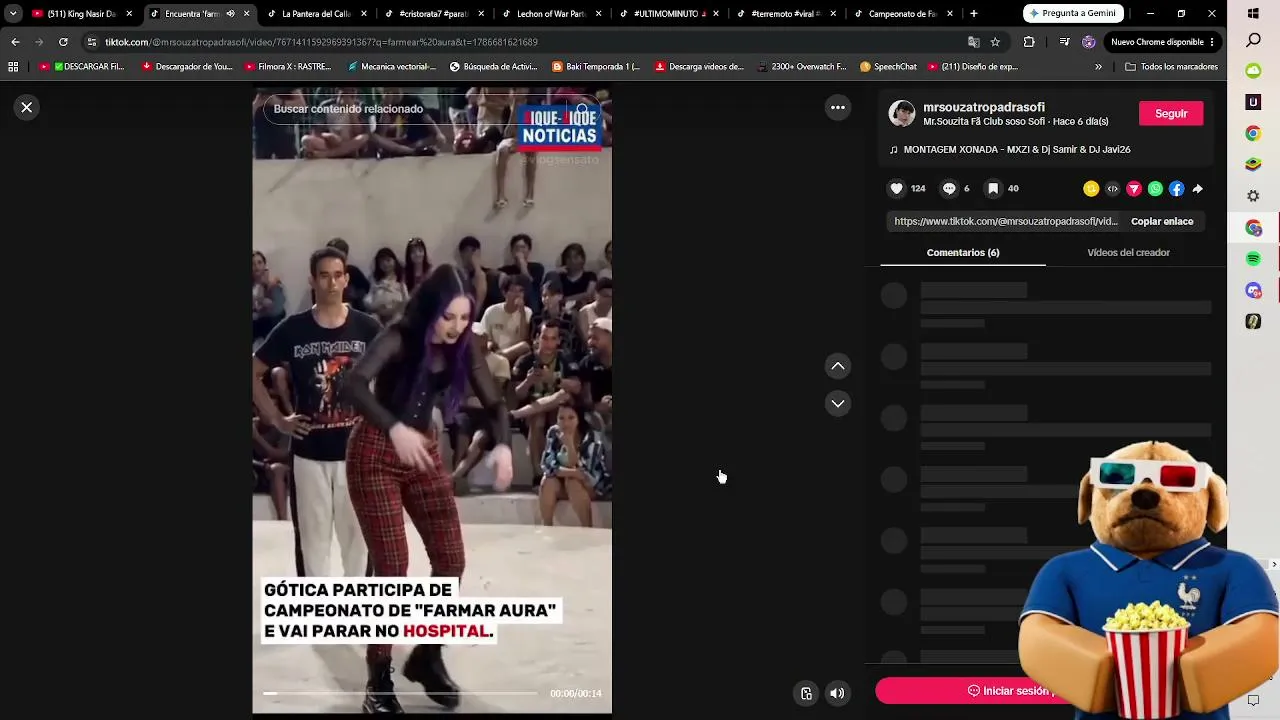Select the video URL text field
Image resolution: width=1280 pixels, height=720 pixels.
point(1006,221)
